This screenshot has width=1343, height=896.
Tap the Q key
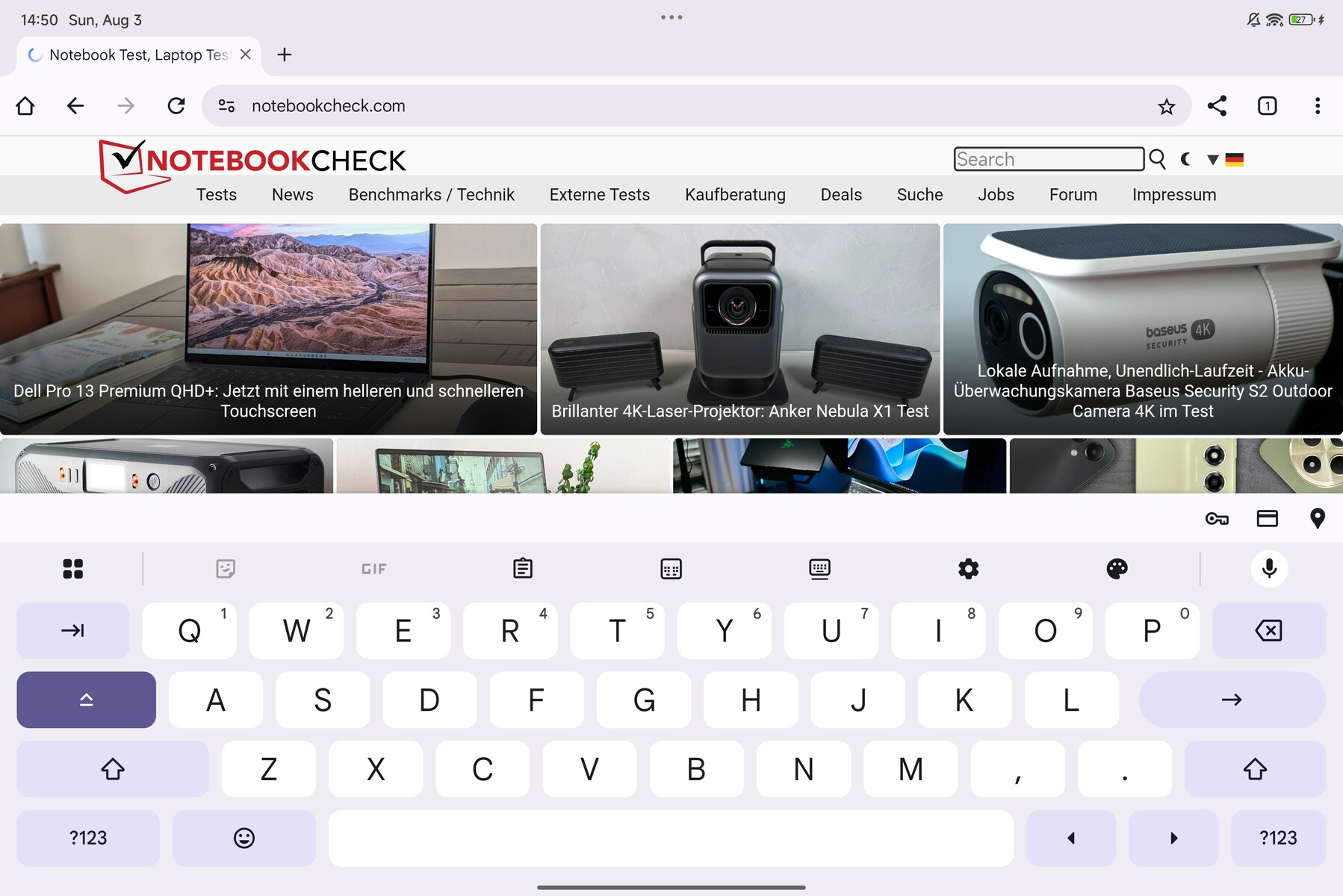[190, 631]
